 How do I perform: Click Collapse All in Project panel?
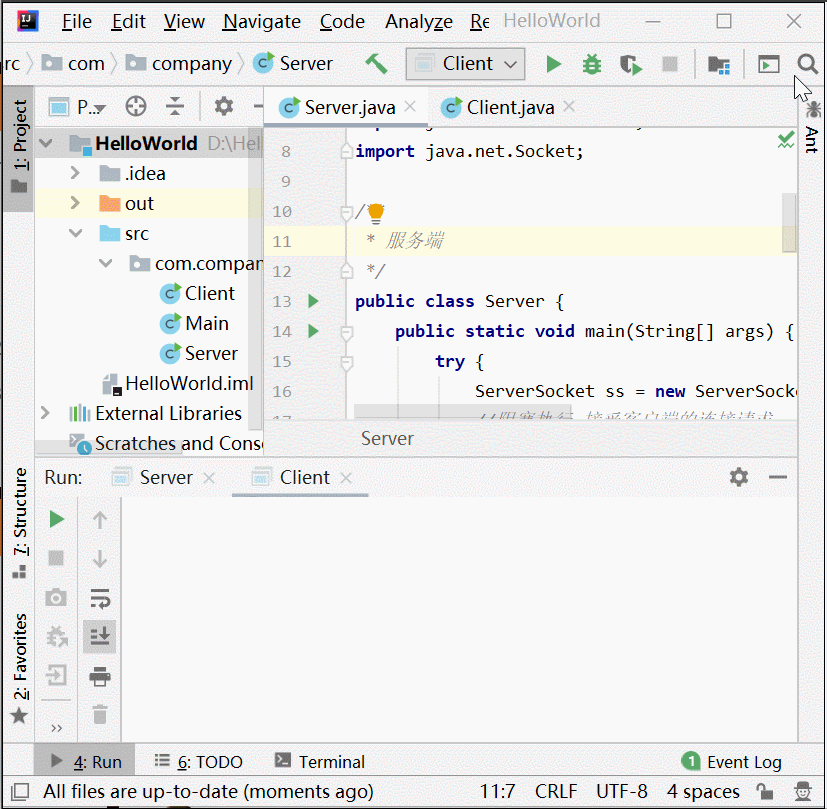[175, 107]
